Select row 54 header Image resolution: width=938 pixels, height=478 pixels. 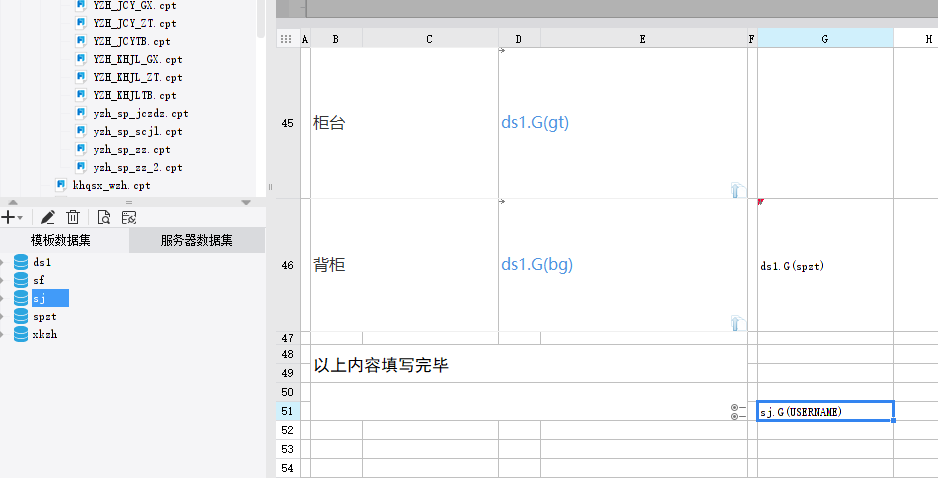click(x=288, y=468)
